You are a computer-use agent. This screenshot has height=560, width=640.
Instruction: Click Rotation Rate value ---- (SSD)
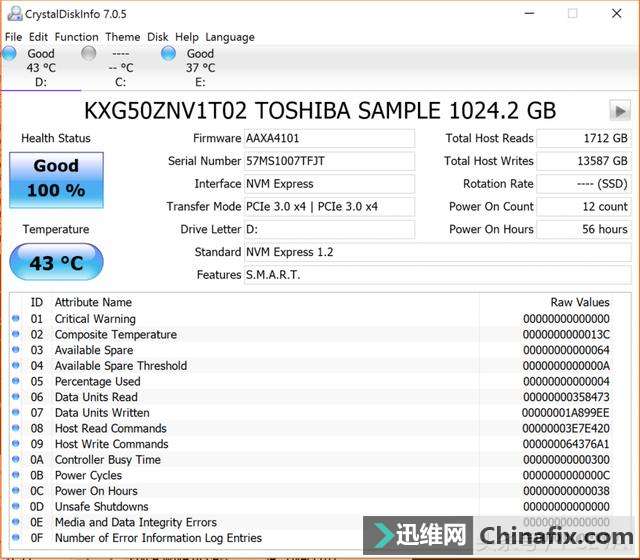click(584, 184)
